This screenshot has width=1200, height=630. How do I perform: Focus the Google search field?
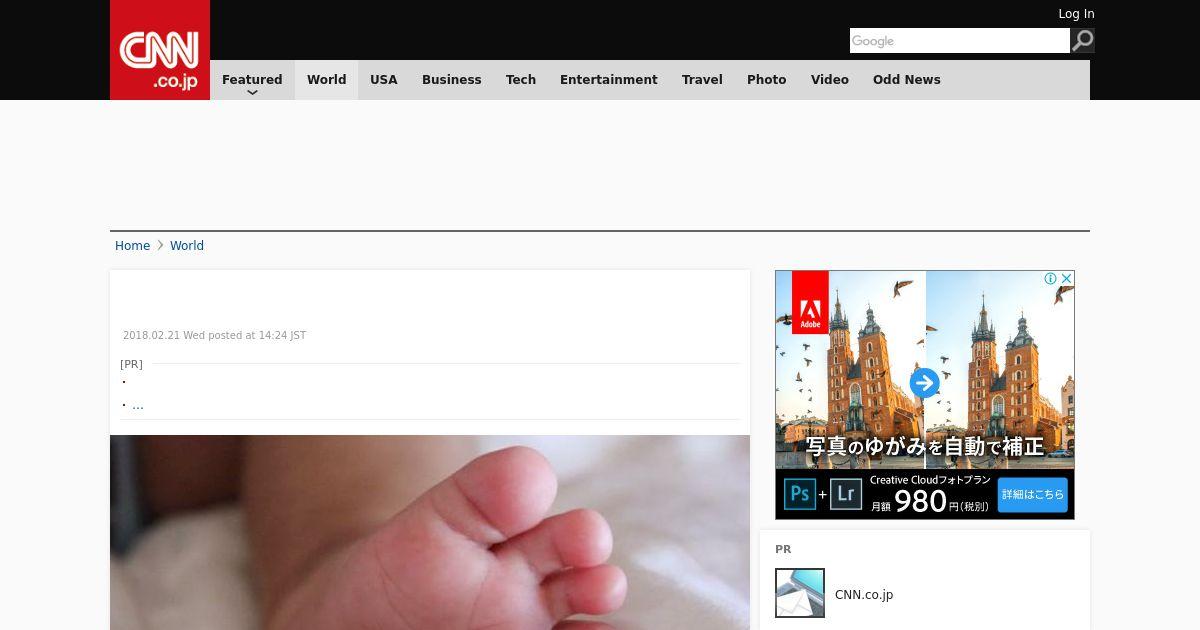coord(960,41)
